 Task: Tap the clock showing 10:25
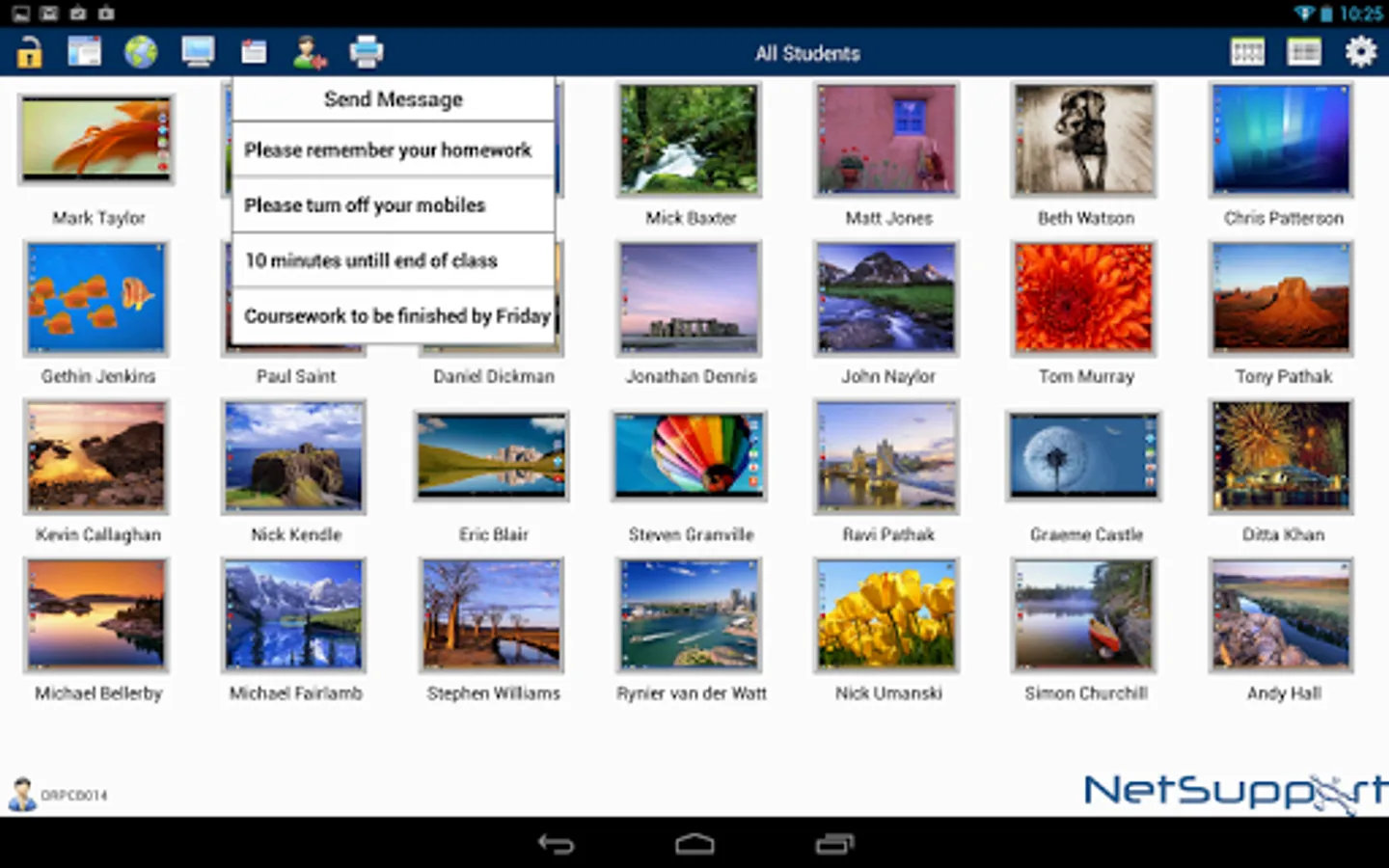point(1361,14)
